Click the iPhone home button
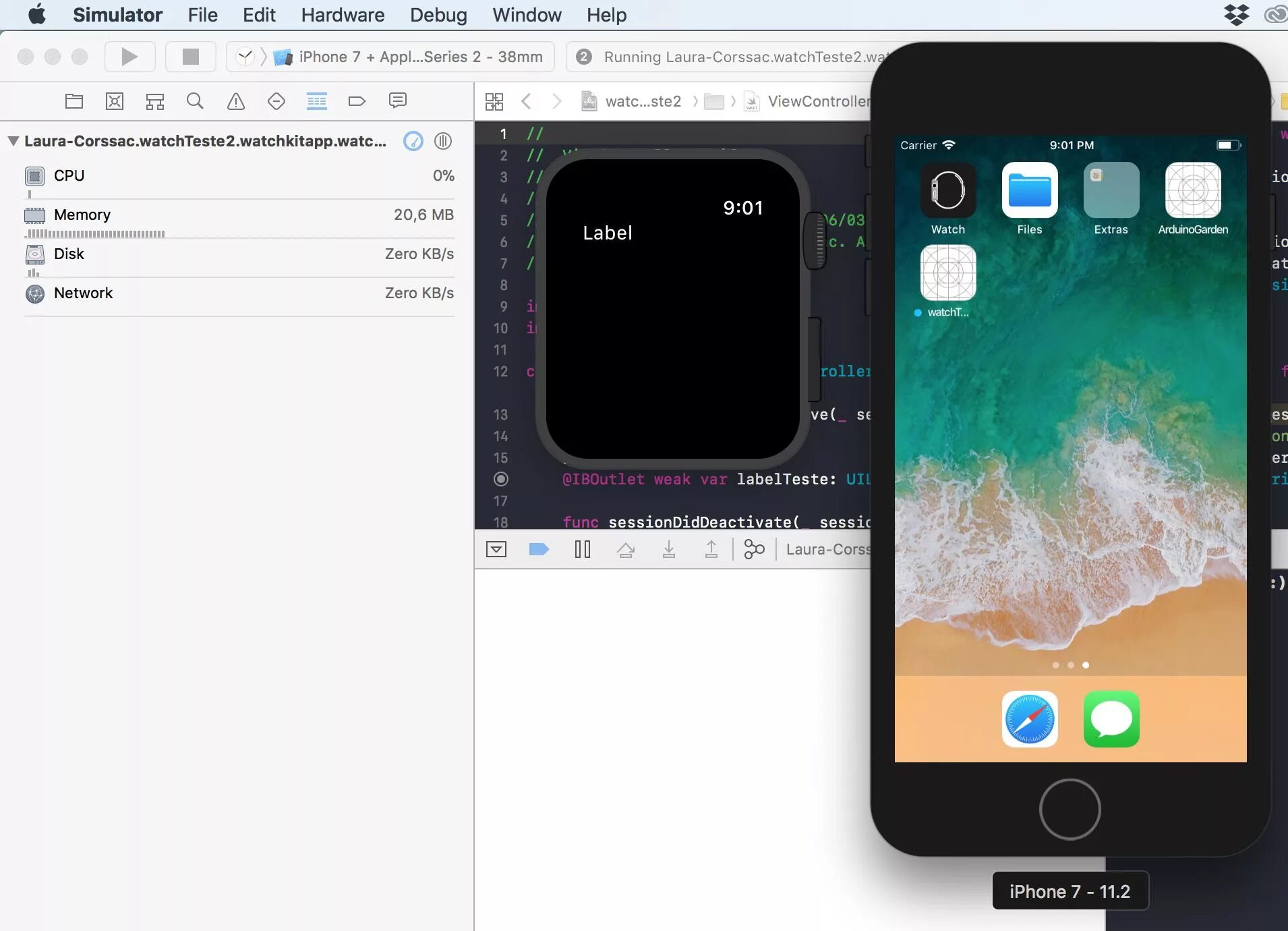The width and height of the screenshot is (1288, 931). coord(1070,809)
